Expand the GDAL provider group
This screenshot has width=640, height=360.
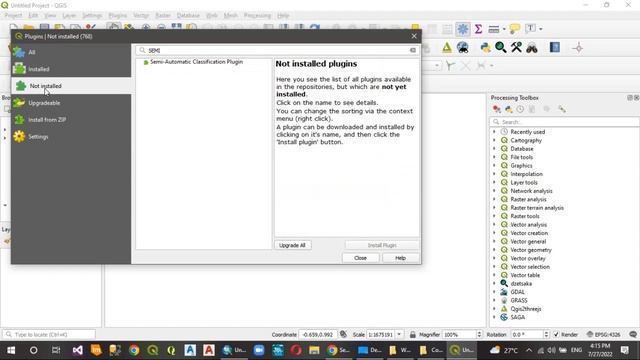pyautogui.click(x=494, y=292)
